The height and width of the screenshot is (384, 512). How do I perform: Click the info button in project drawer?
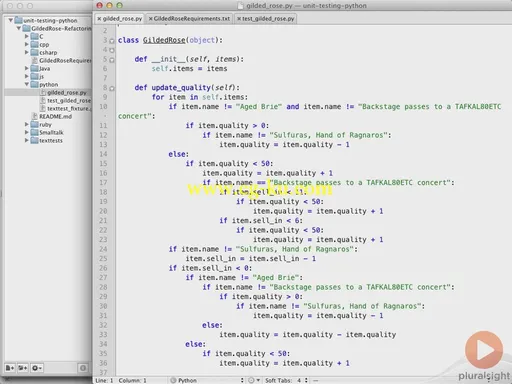(x=83, y=368)
